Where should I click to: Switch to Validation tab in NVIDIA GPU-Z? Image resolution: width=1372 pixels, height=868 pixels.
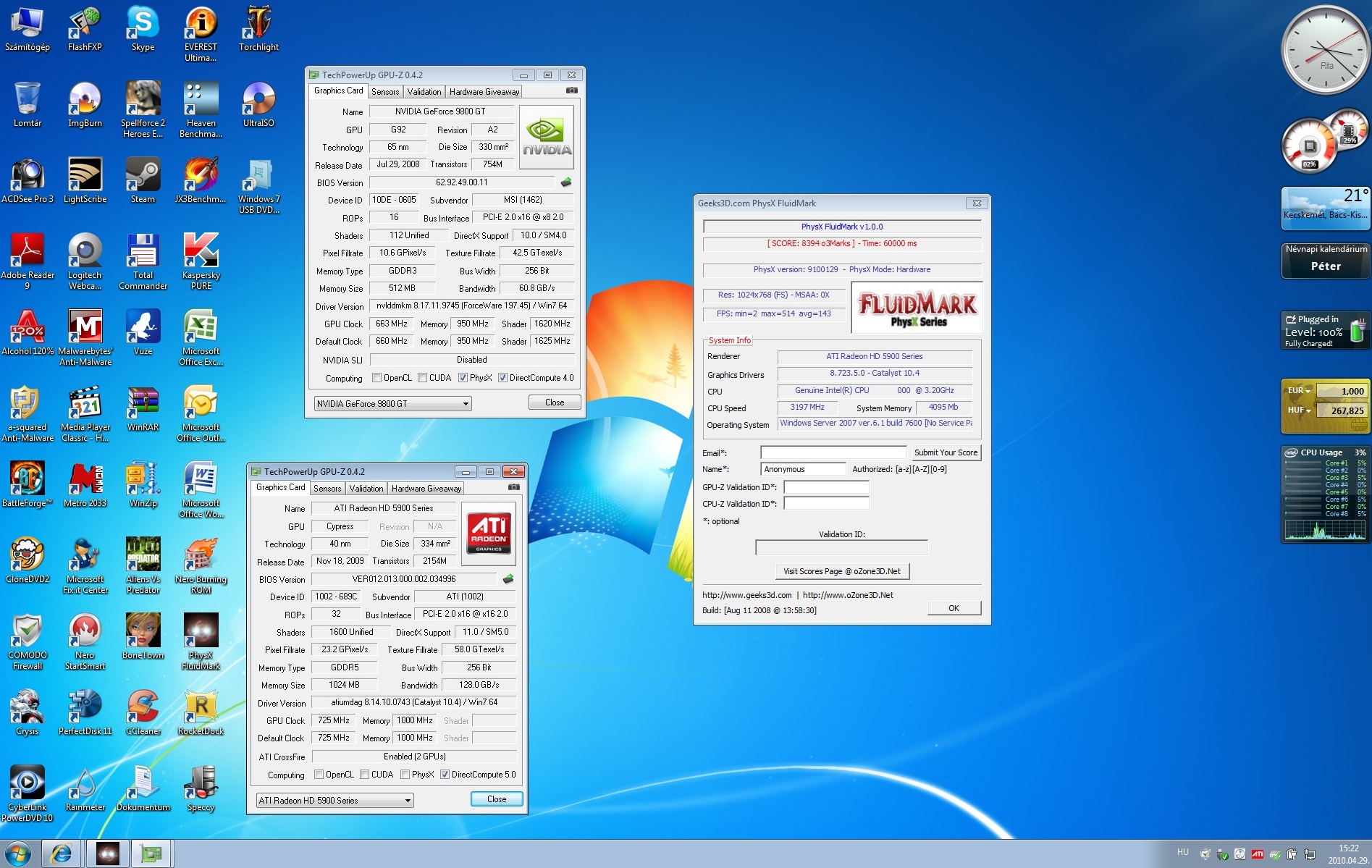point(424,92)
